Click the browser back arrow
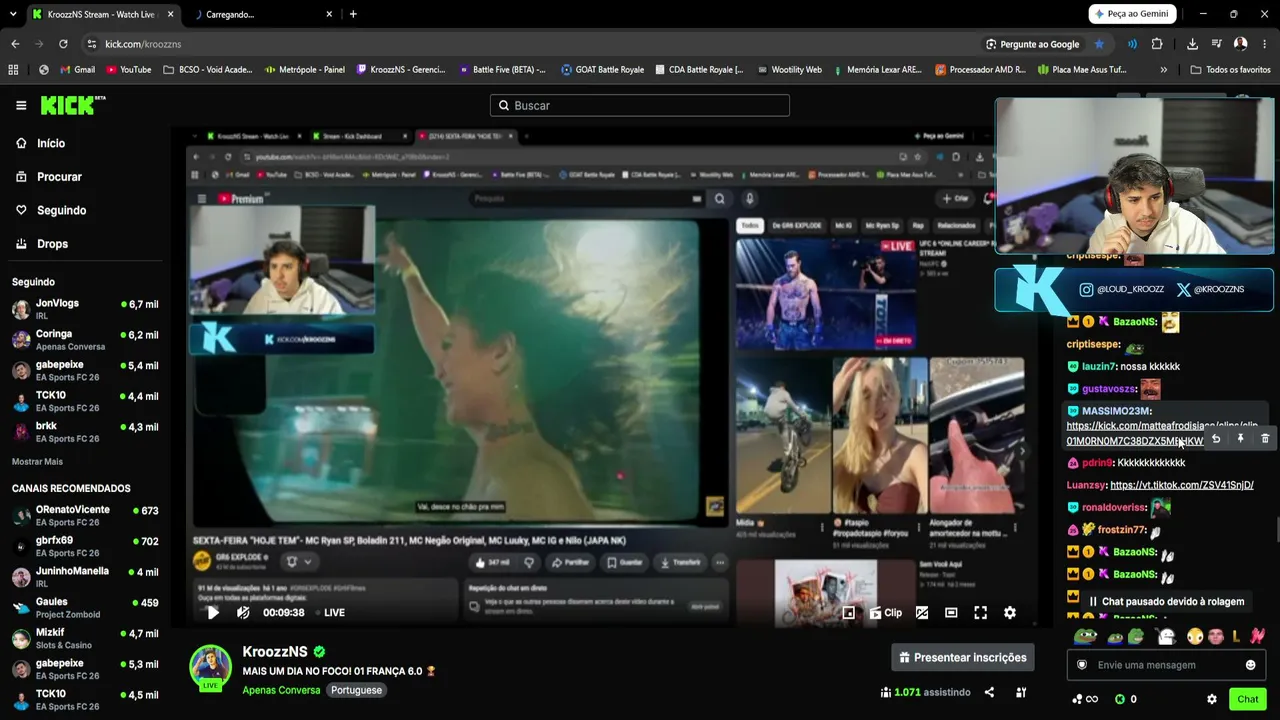Viewport: 1280px width, 720px height. (x=15, y=44)
